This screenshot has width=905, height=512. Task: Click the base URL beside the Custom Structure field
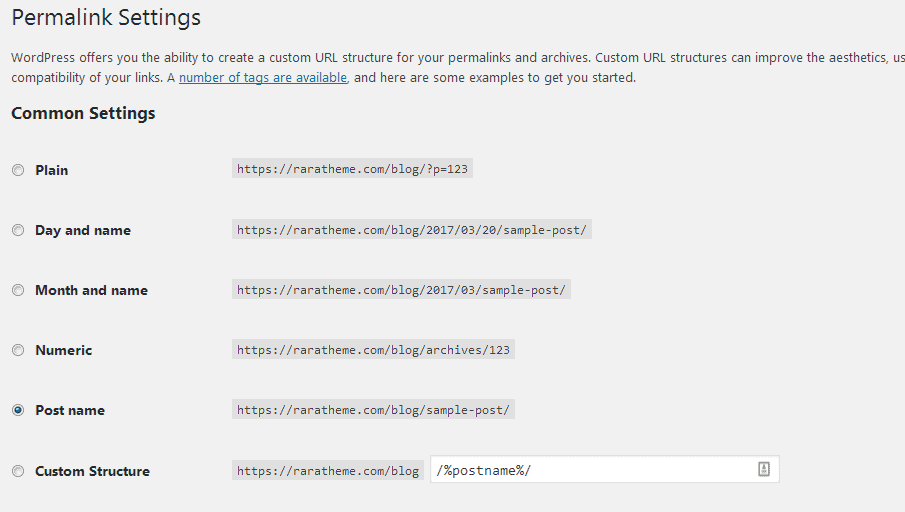pyautogui.click(x=328, y=471)
